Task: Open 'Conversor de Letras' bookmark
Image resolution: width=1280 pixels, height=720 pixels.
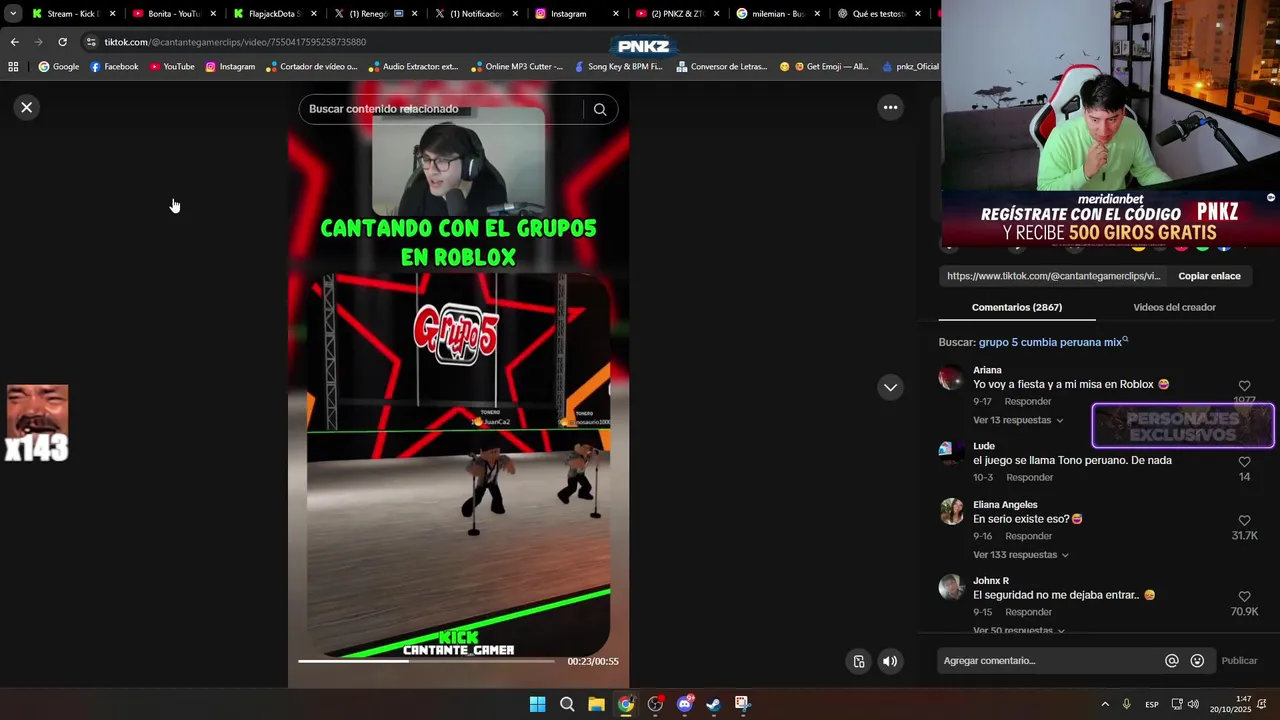Action: point(722,67)
